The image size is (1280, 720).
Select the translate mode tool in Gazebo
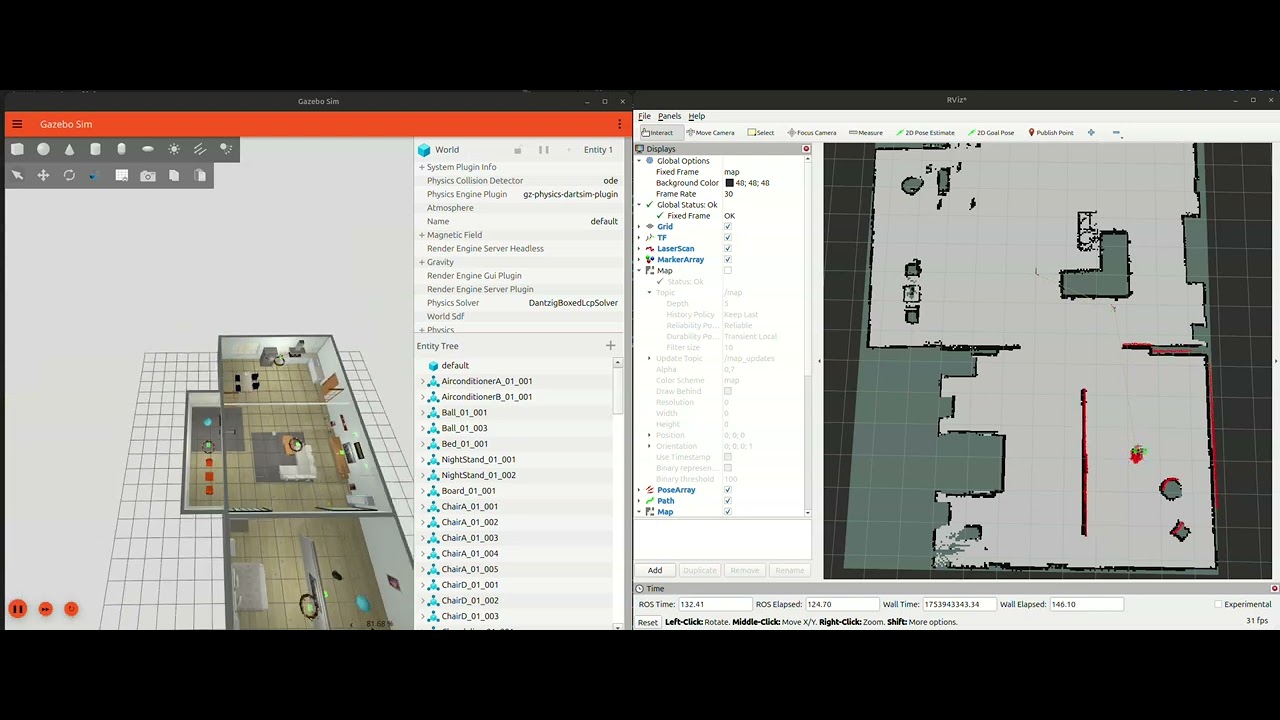point(42,175)
